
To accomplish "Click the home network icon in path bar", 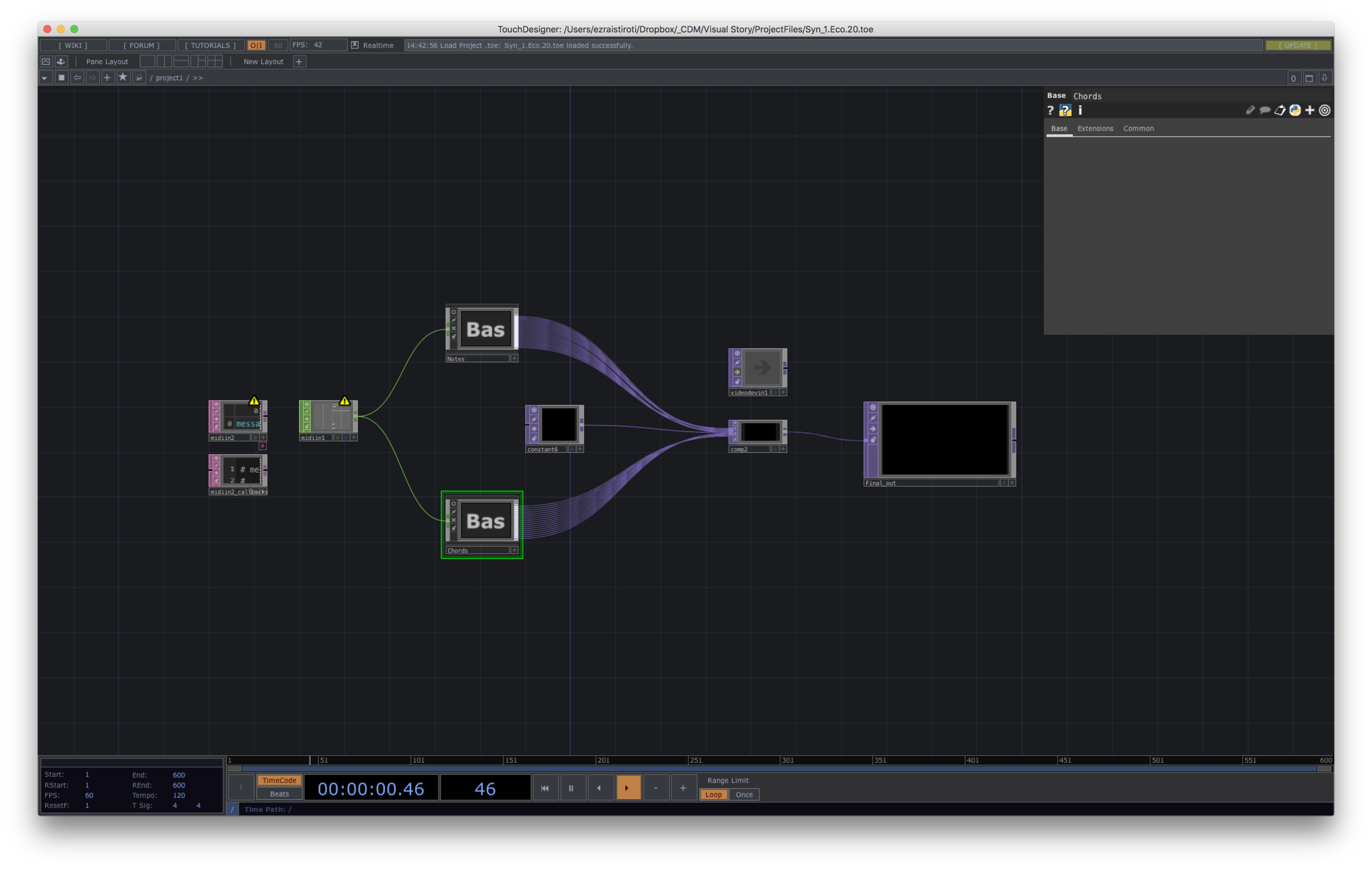I will 138,77.
